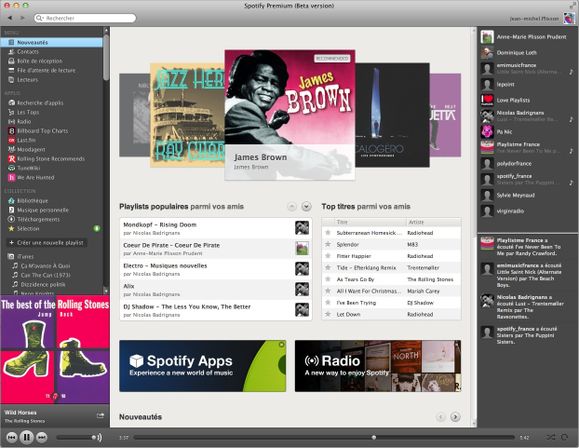The height and width of the screenshot is (448, 579).
Task: Click the James Brown featured album cover
Action: (290, 115)
